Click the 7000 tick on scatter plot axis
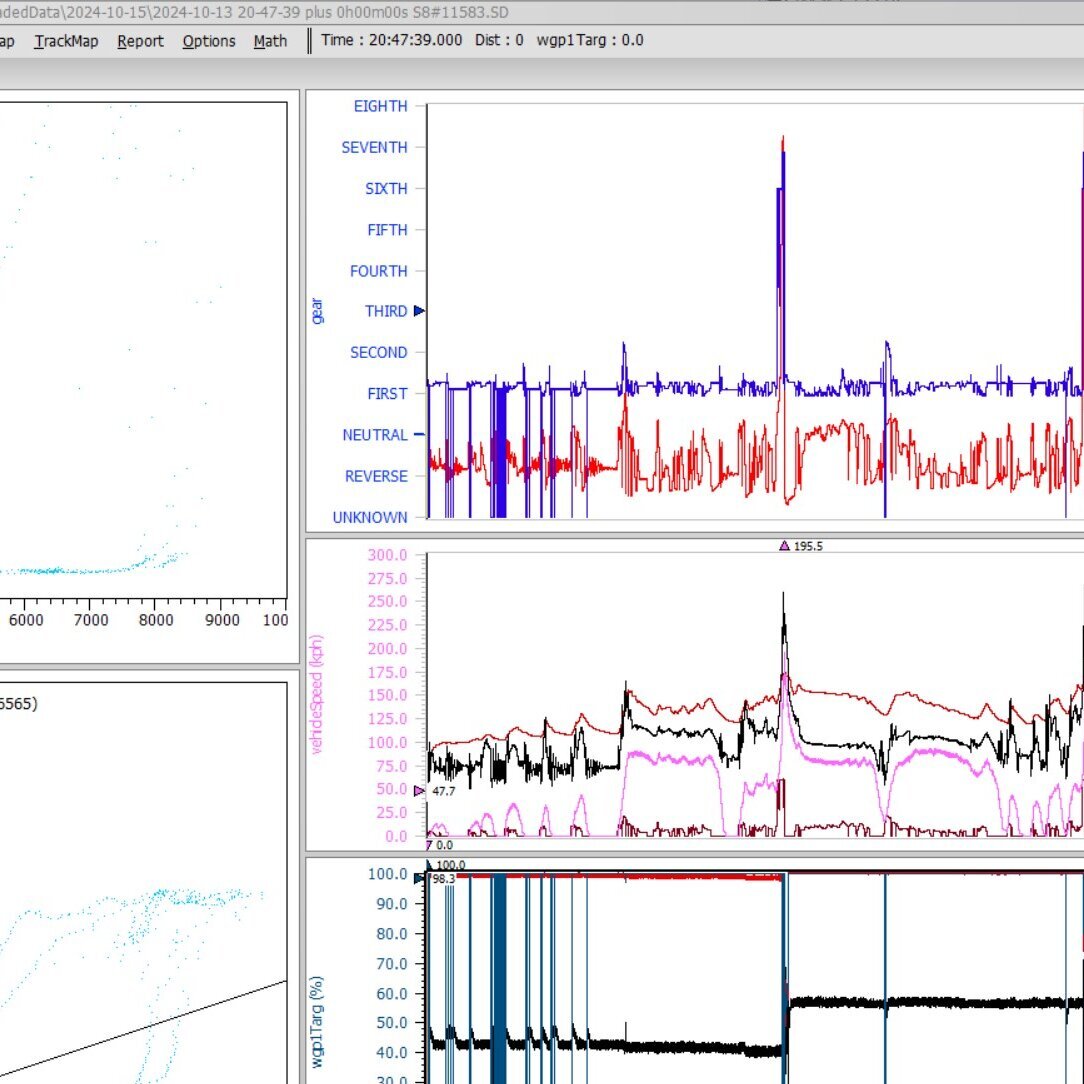 pos(91,620)
